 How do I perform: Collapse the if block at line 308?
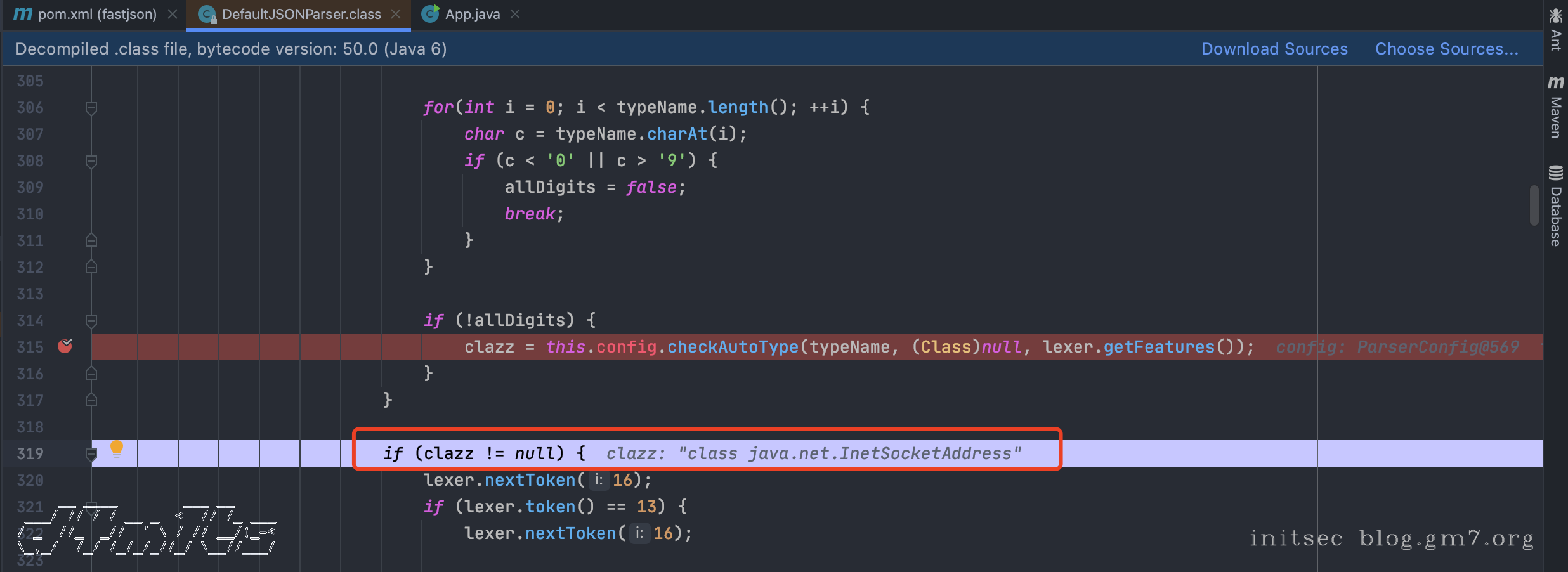click(91, 161)
